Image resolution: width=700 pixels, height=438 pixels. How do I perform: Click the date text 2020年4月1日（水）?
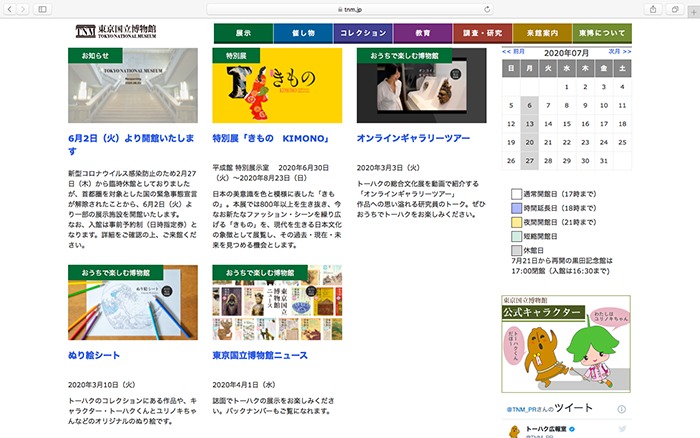[x=244, y=385]
